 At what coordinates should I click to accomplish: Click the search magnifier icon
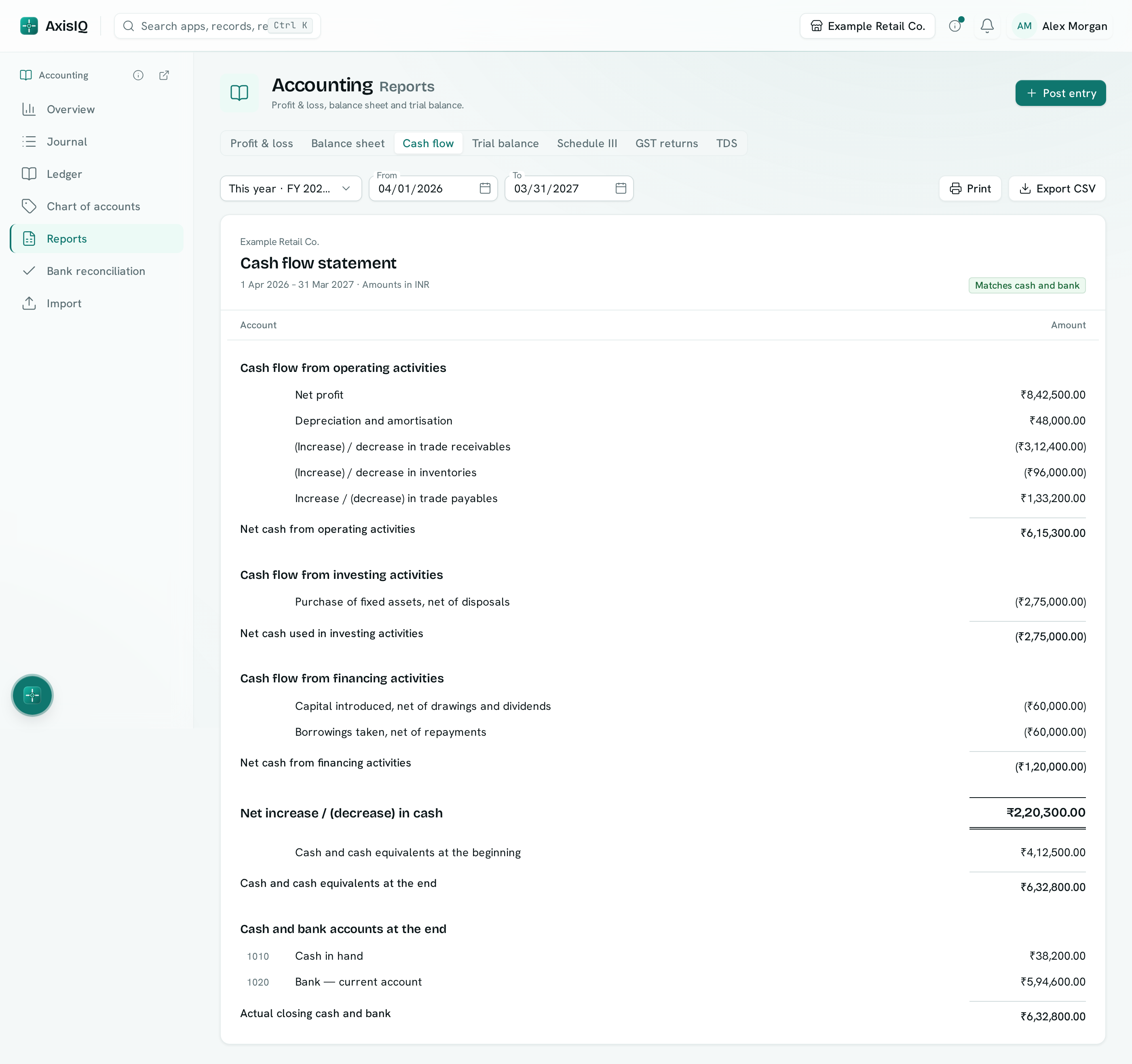[x=129, y=26]
